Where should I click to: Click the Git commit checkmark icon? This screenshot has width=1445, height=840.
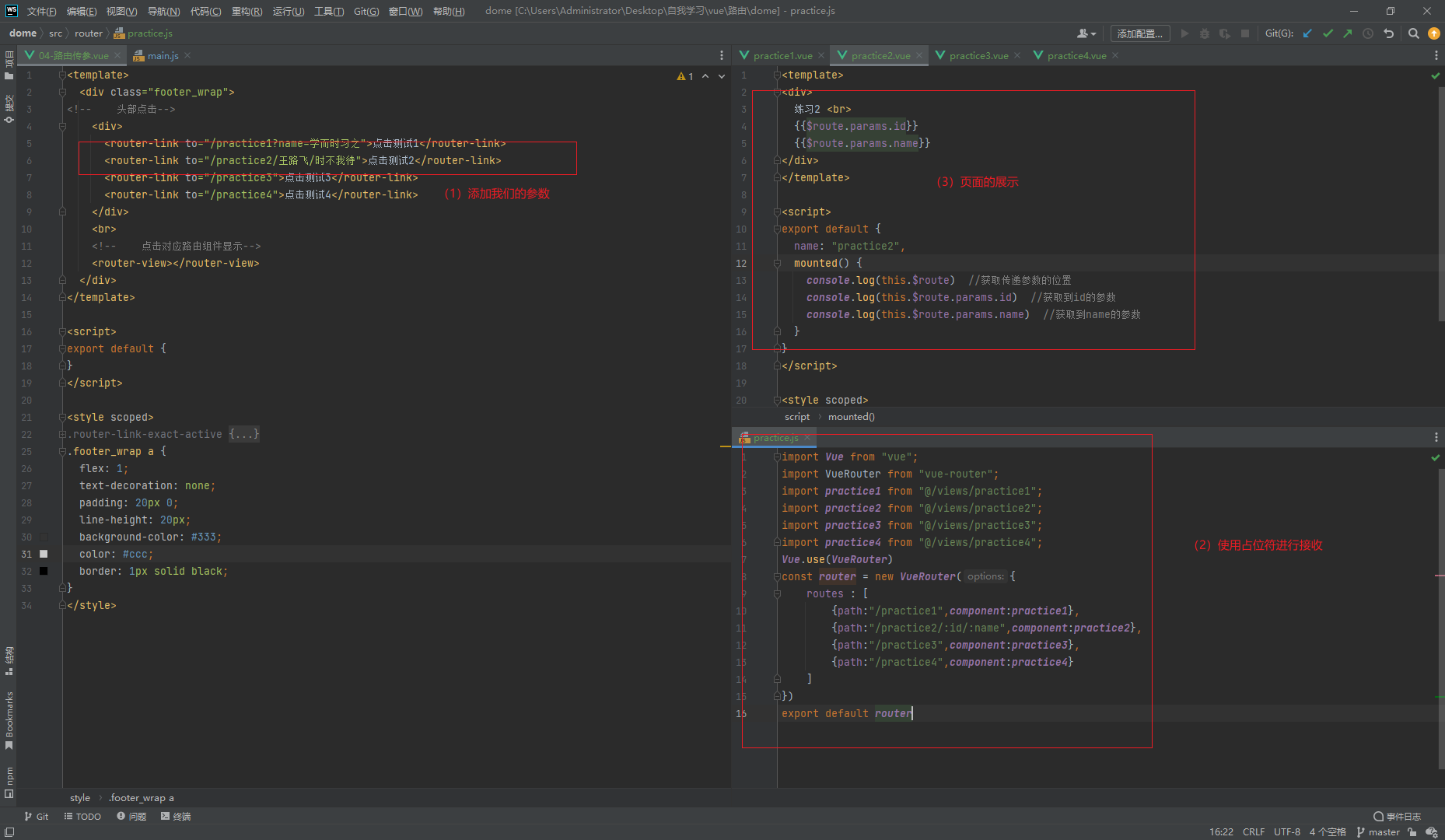(1328, 33)
